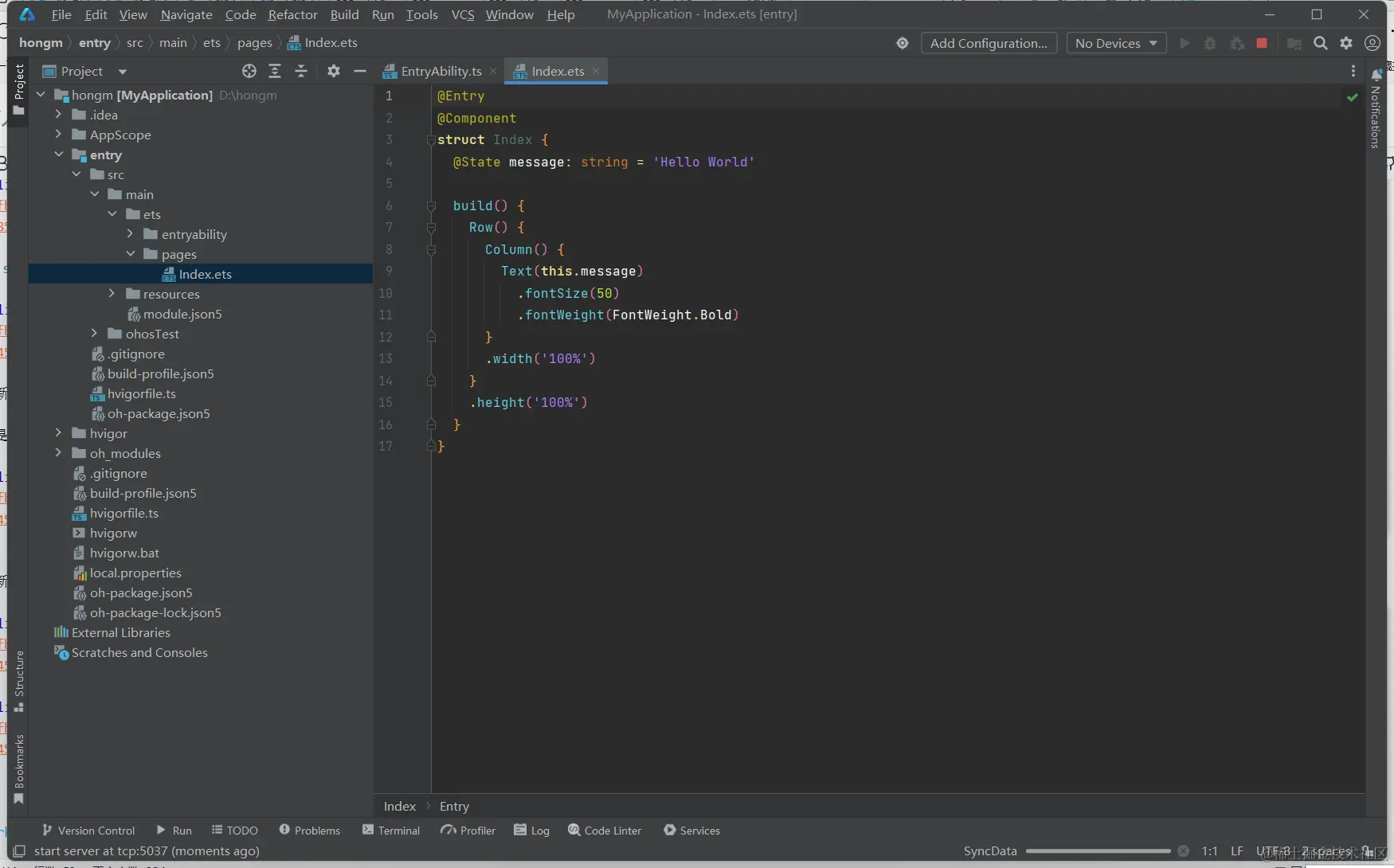Close the Index.ets tab
Screen dimensions: 1394x868
click(596, 71)
